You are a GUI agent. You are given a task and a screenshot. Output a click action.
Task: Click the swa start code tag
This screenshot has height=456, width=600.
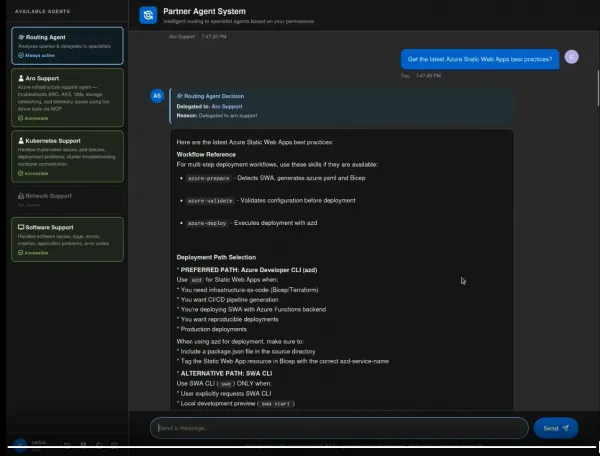point(276,404)
